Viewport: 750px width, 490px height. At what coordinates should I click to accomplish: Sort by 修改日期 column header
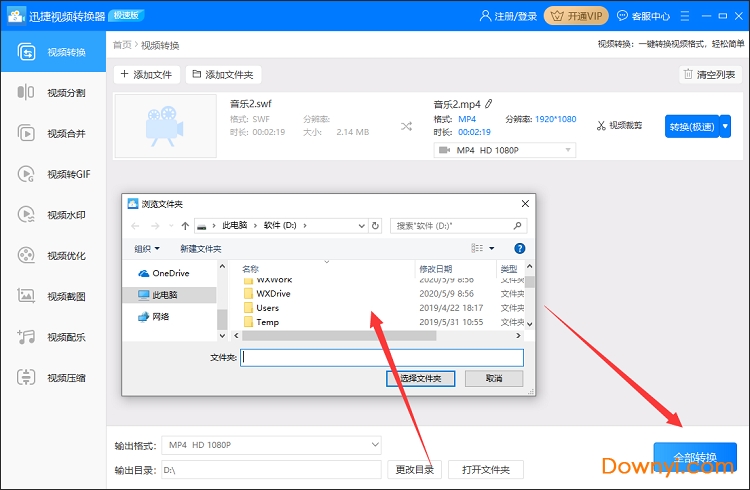(435, 268)
